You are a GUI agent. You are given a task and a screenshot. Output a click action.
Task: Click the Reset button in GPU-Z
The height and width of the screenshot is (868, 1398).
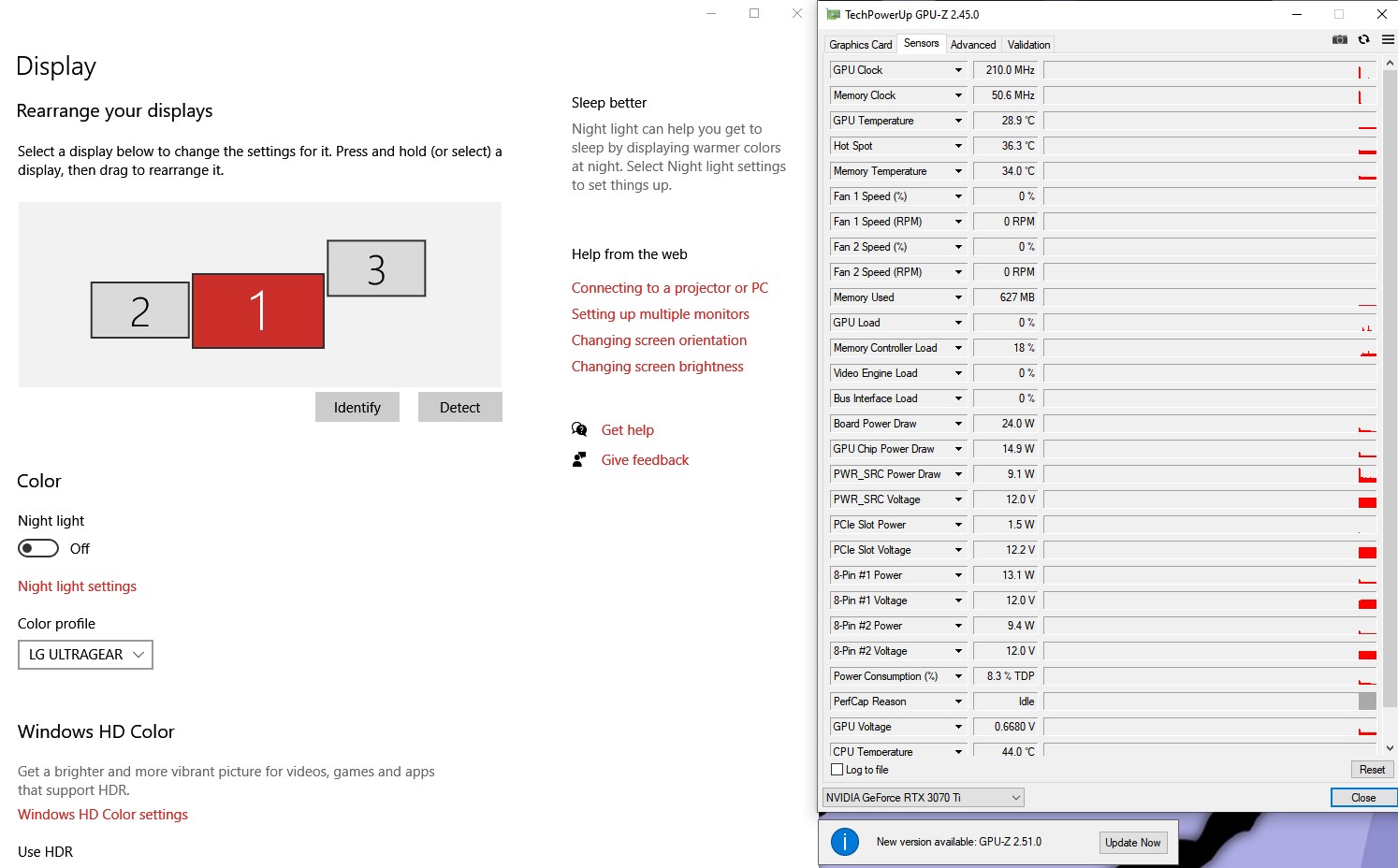tap(1372, 770)
